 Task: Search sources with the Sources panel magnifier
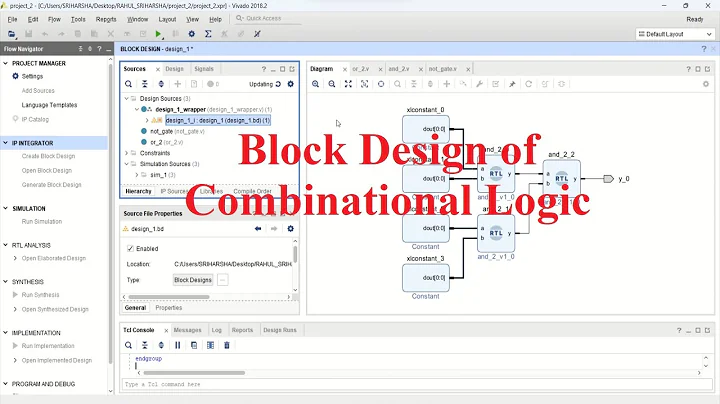click(x=129, y=84)
